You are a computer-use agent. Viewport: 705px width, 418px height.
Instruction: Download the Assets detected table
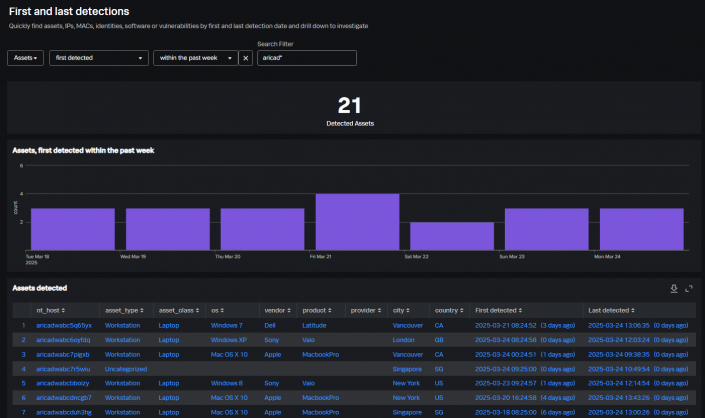pyautogui.click(x=674, y=289)
